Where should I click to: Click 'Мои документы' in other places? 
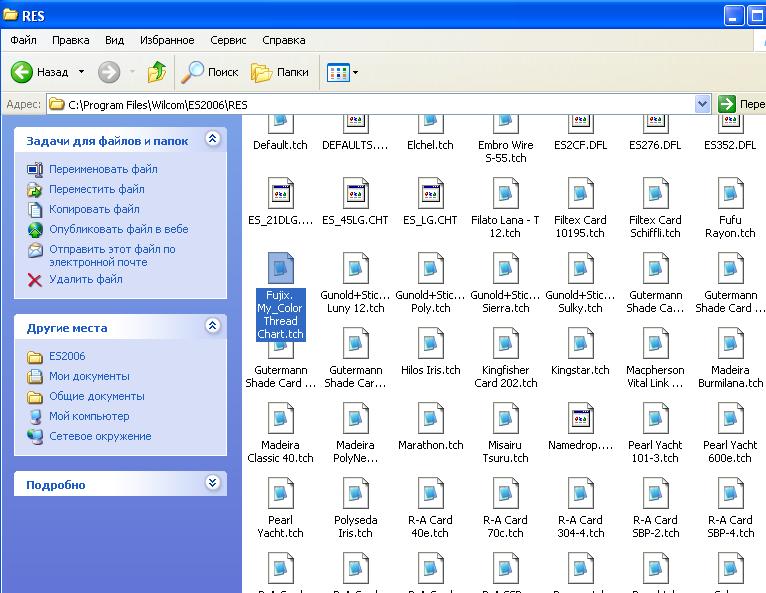[x=89, y=376]
